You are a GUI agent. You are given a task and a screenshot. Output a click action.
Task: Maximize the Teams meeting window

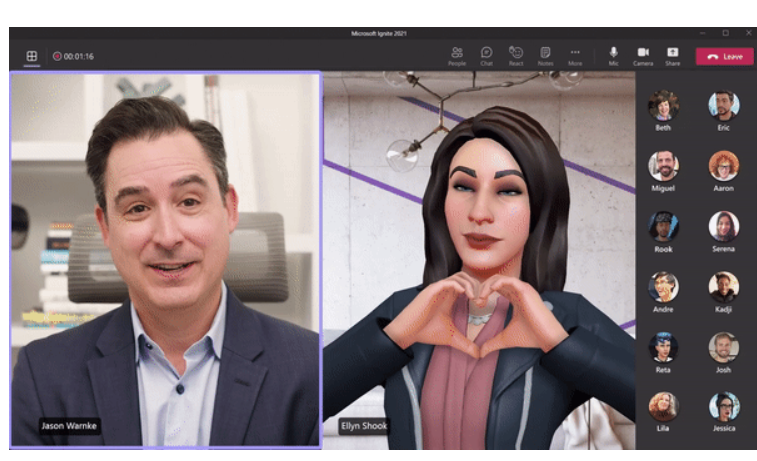click(x=726, y=33)
